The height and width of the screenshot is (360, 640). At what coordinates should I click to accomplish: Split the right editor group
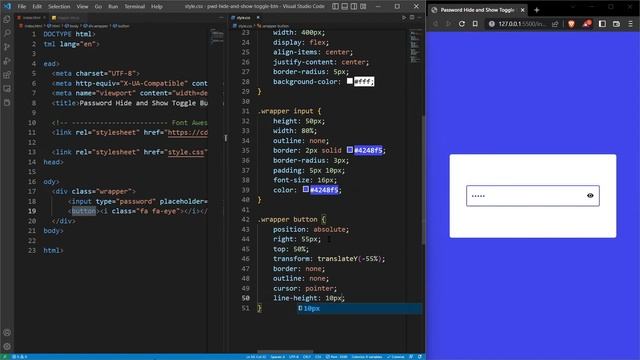pyautogui.click(x=412, y=18)
